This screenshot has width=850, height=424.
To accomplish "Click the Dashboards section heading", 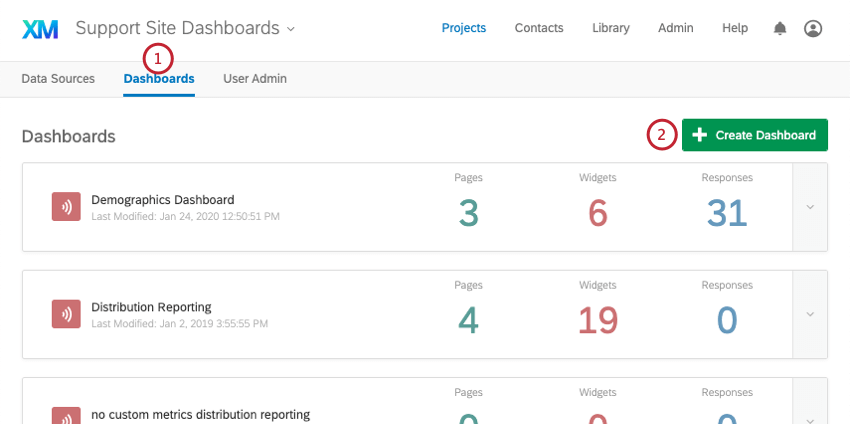I will pos(68,136).
